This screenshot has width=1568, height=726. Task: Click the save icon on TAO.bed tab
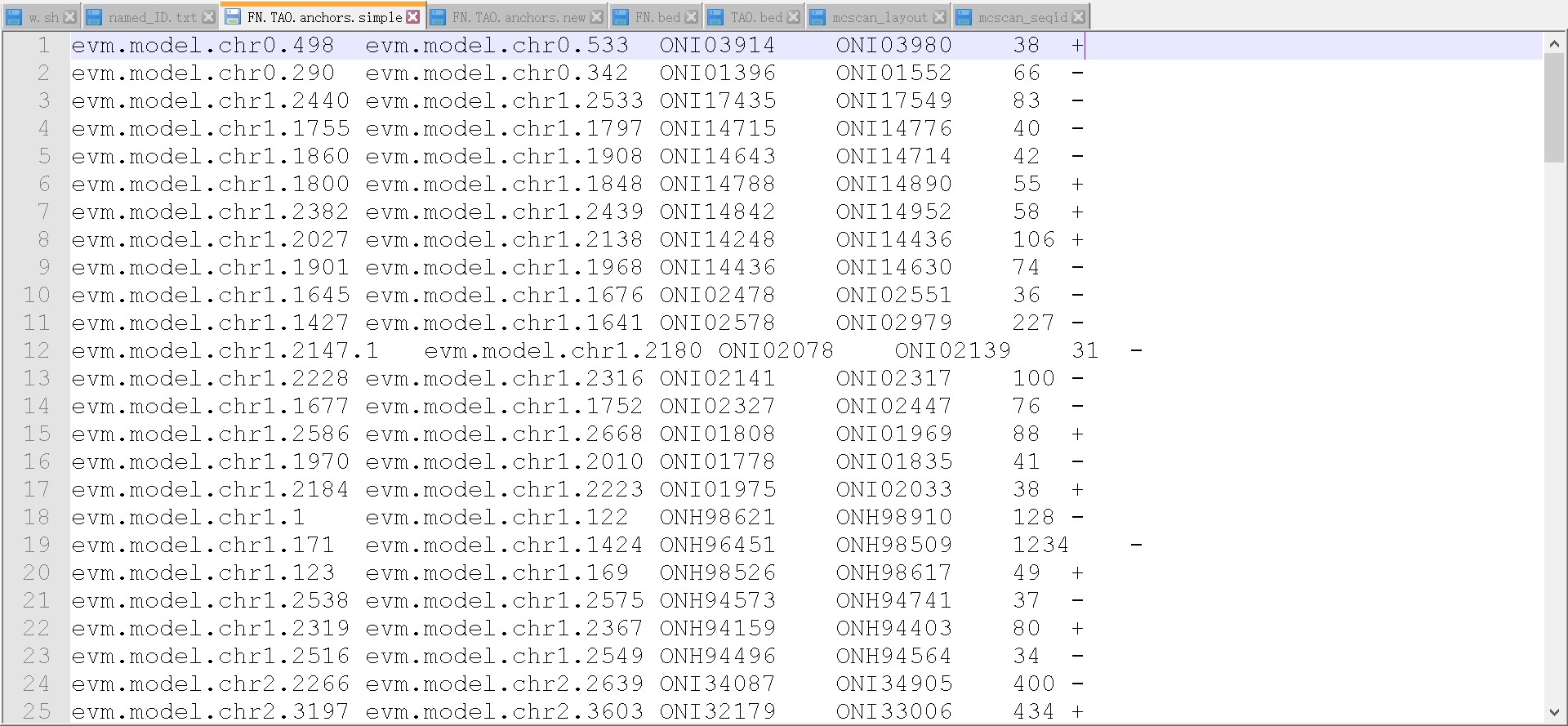coord(716,17)
